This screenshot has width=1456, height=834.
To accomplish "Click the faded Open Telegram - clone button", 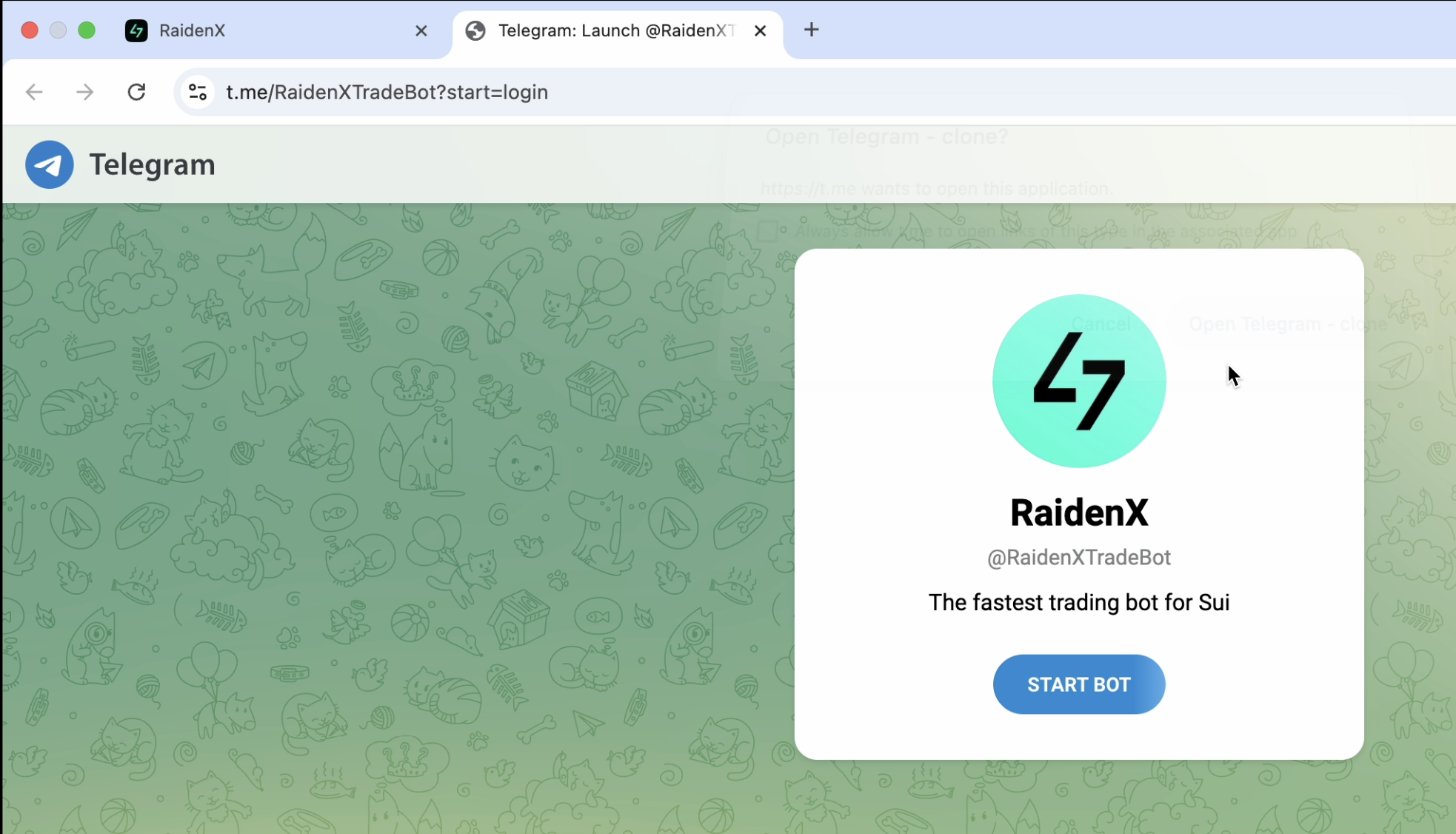I will pos(1287,324).
